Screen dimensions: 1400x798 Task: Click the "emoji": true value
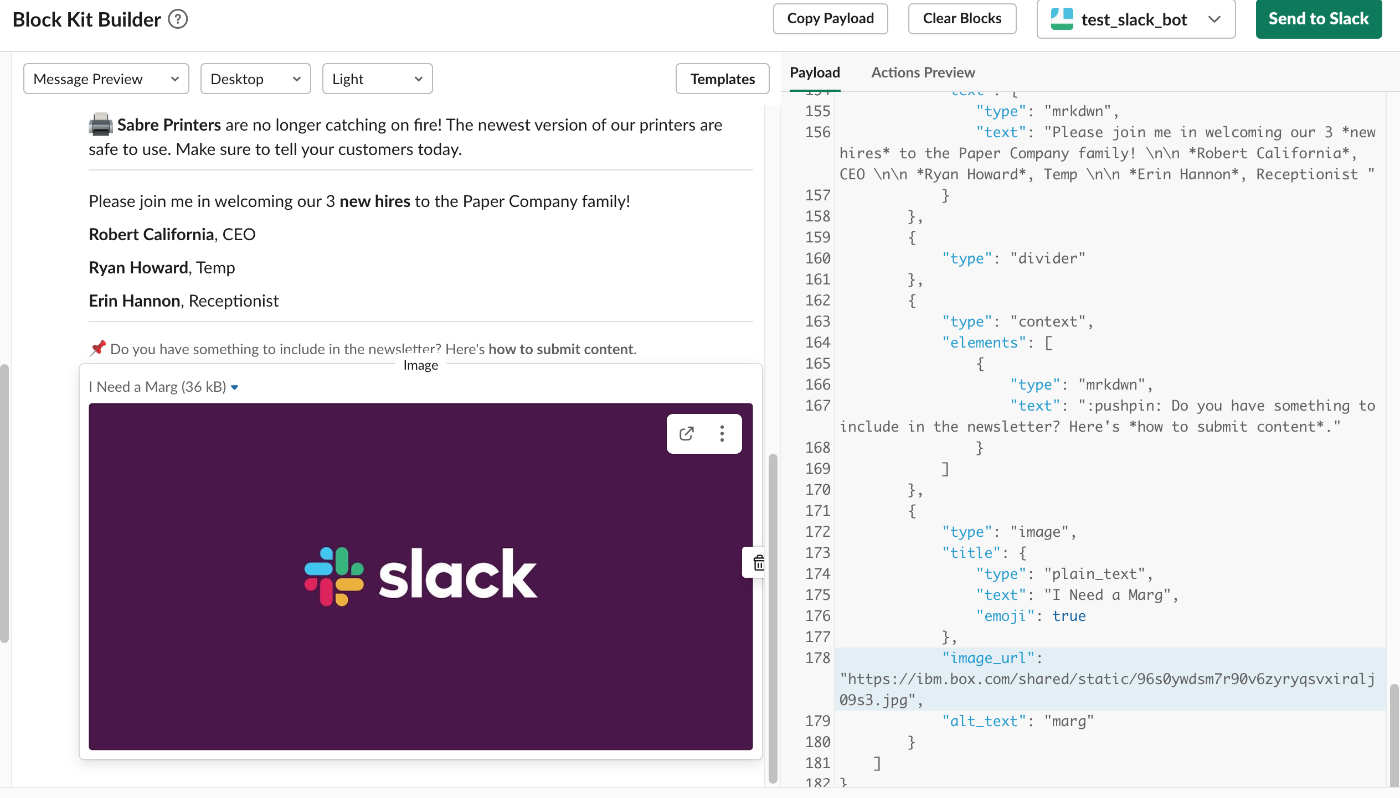pos(1069,616)
